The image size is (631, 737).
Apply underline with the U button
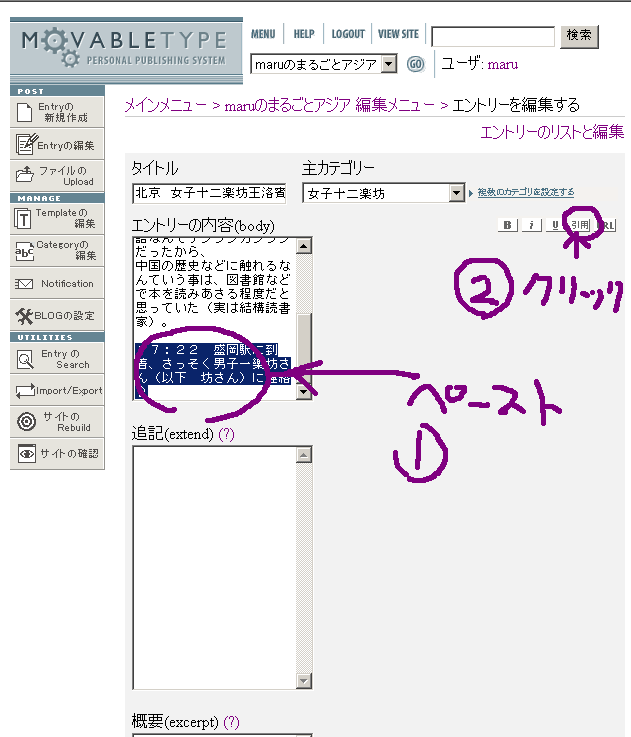point(555,225)
